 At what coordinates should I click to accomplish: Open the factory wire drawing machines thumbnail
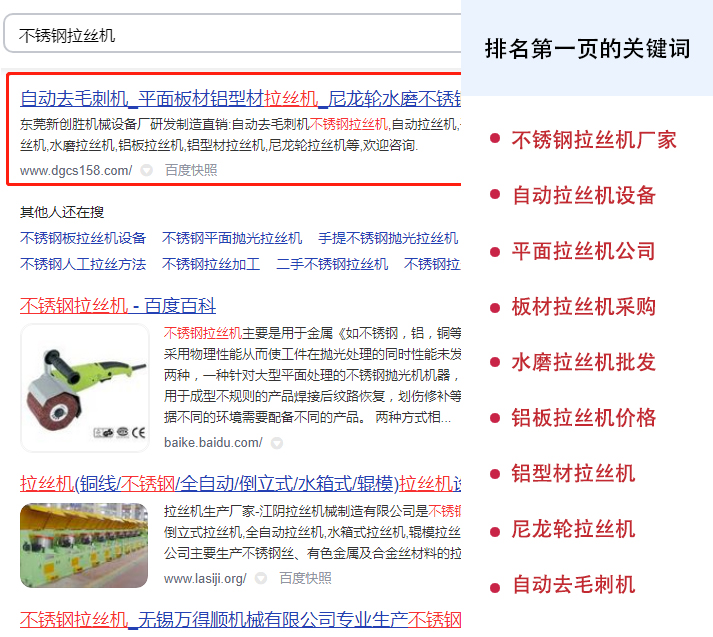pyautogui.click(x=84, y=545)
